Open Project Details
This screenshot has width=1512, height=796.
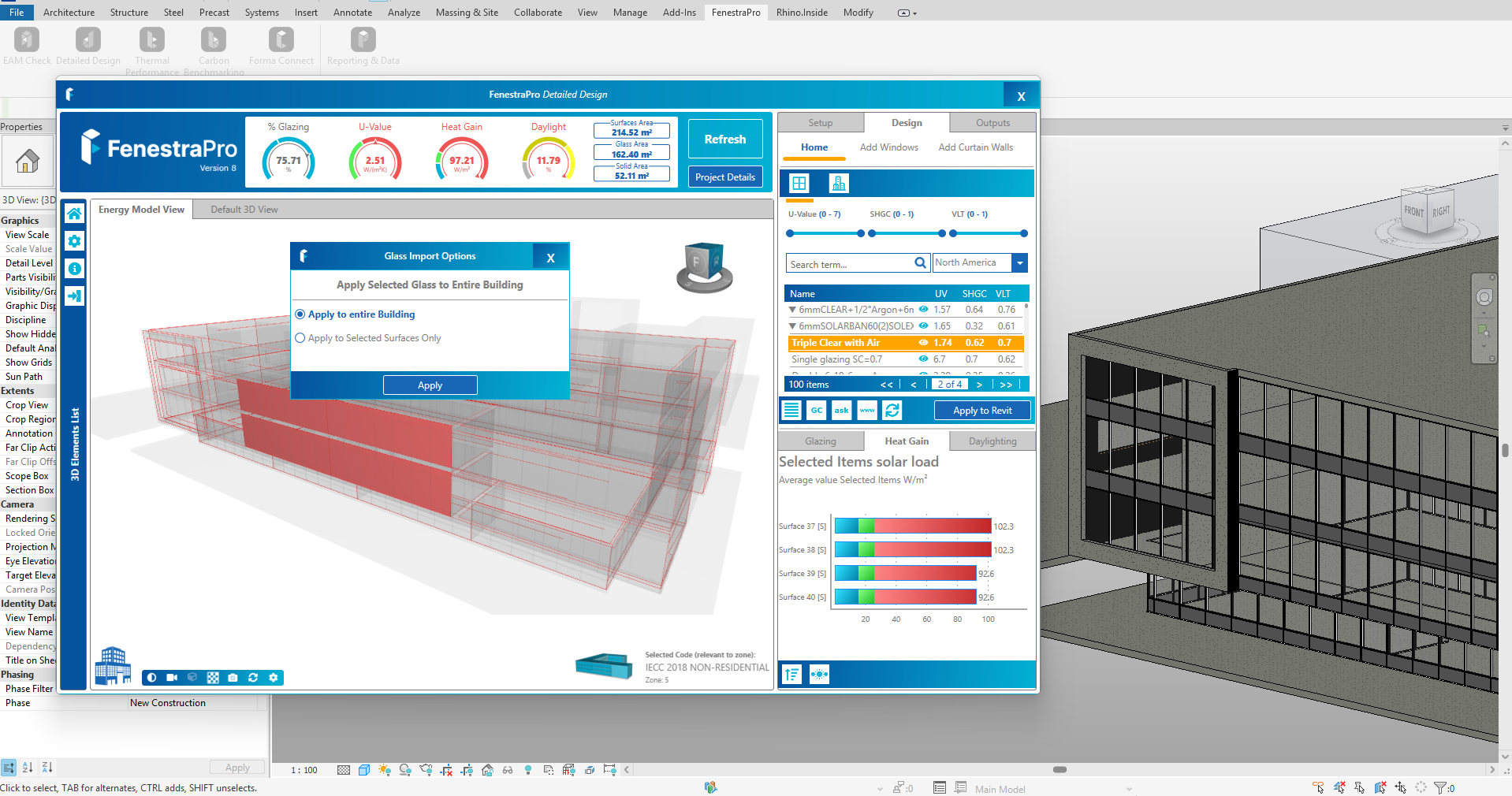tap(724, 177)
